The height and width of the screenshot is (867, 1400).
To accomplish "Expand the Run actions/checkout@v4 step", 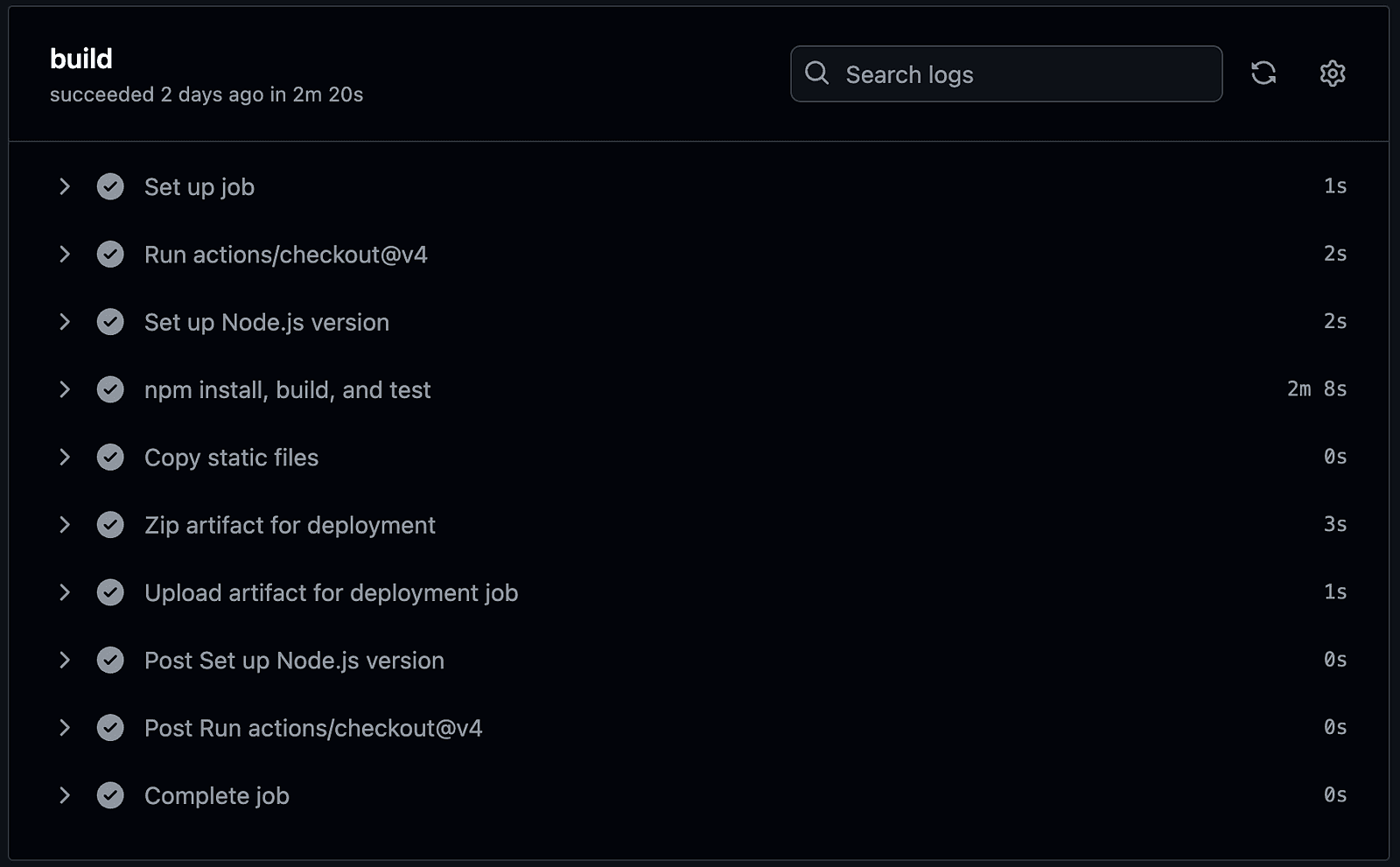I will click(x=64, y=255).
